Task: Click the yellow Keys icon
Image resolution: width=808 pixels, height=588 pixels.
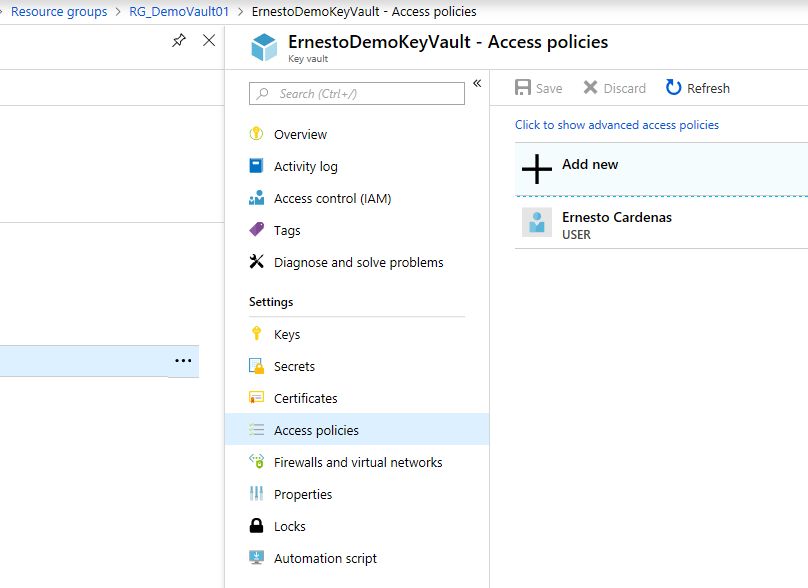Action: [256, 334]
